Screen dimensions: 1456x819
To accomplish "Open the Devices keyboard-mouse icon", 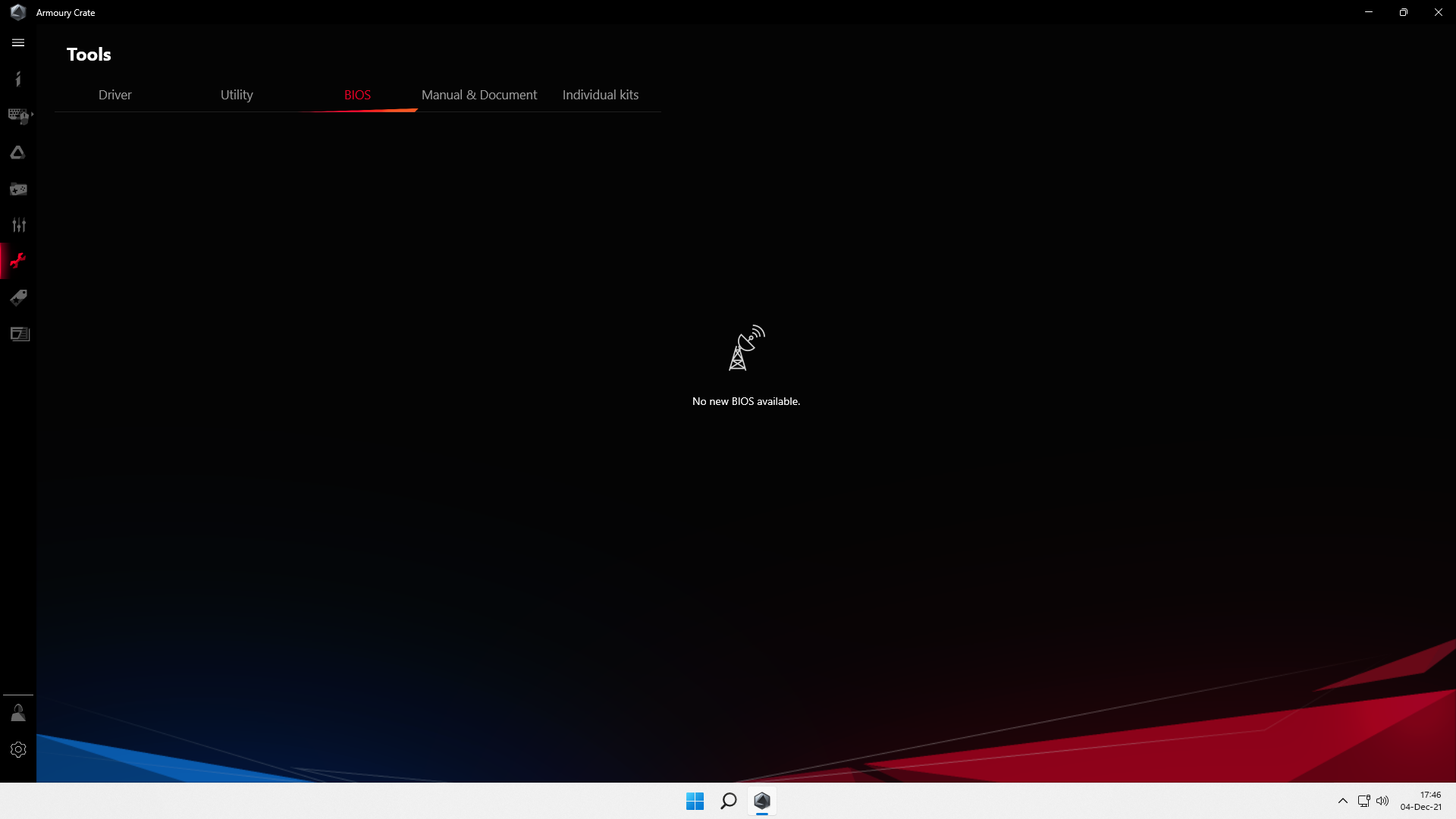I will pyautogui.click(x=18, y=115).
